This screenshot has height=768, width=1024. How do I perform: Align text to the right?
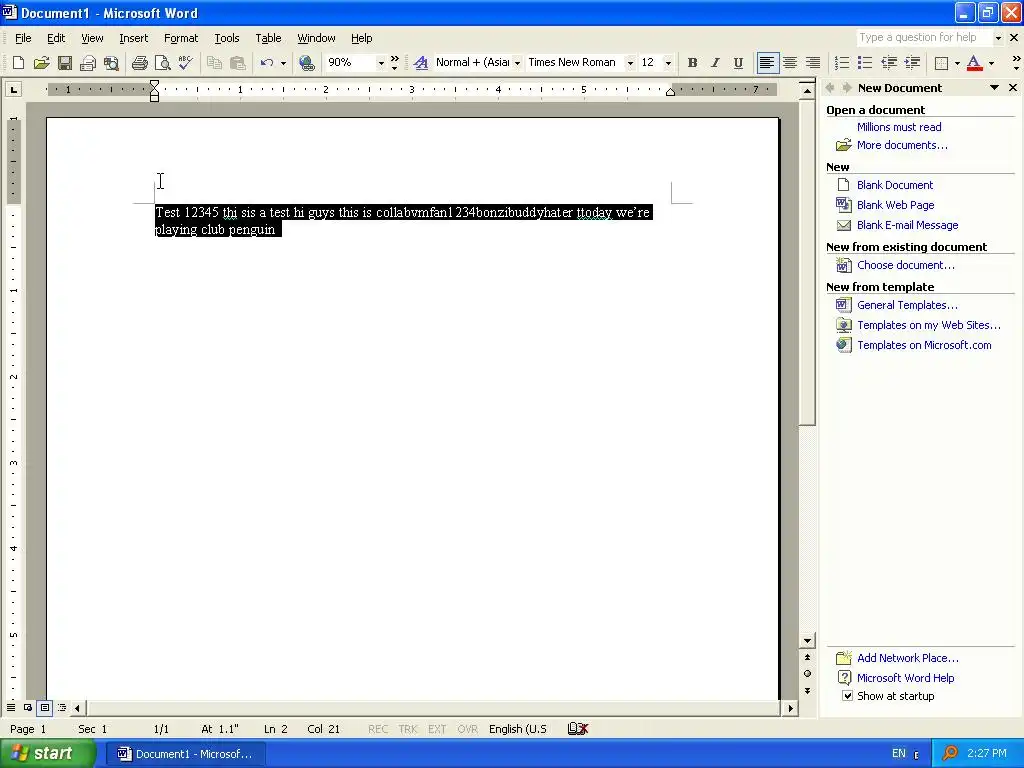813,63
